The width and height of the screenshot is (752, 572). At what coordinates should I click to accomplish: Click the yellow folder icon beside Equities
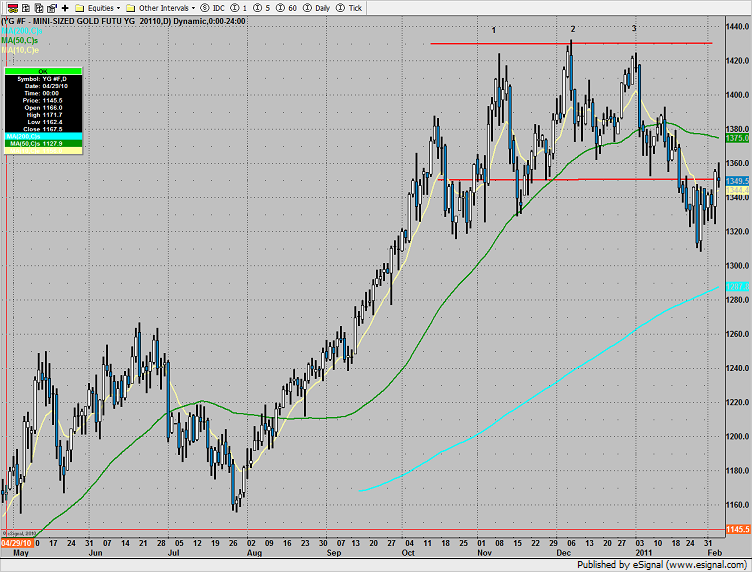tap(80, 8)
